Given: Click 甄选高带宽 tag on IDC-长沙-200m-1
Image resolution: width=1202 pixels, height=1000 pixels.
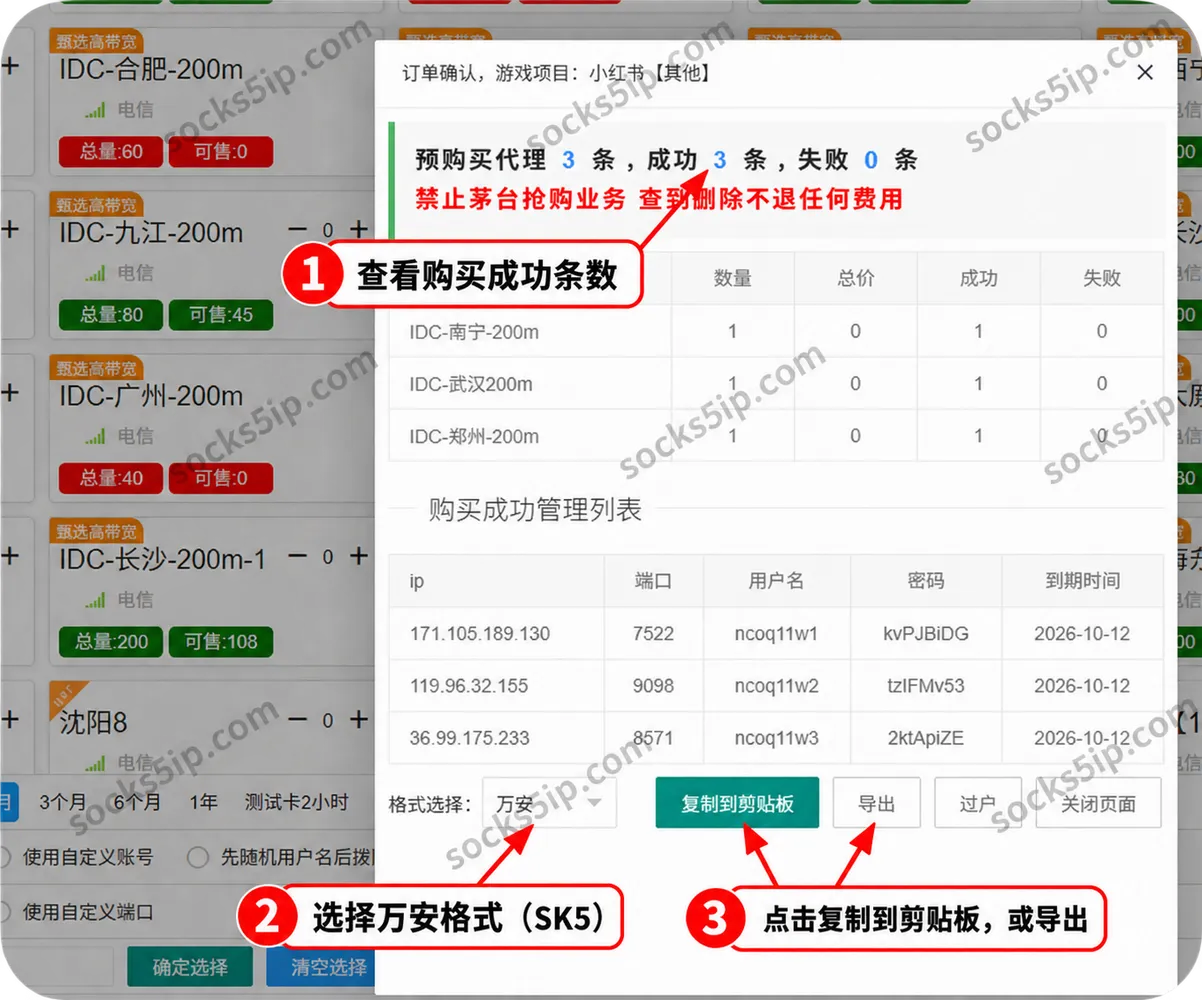Looking at the screenshot, I should coord(96,532).
